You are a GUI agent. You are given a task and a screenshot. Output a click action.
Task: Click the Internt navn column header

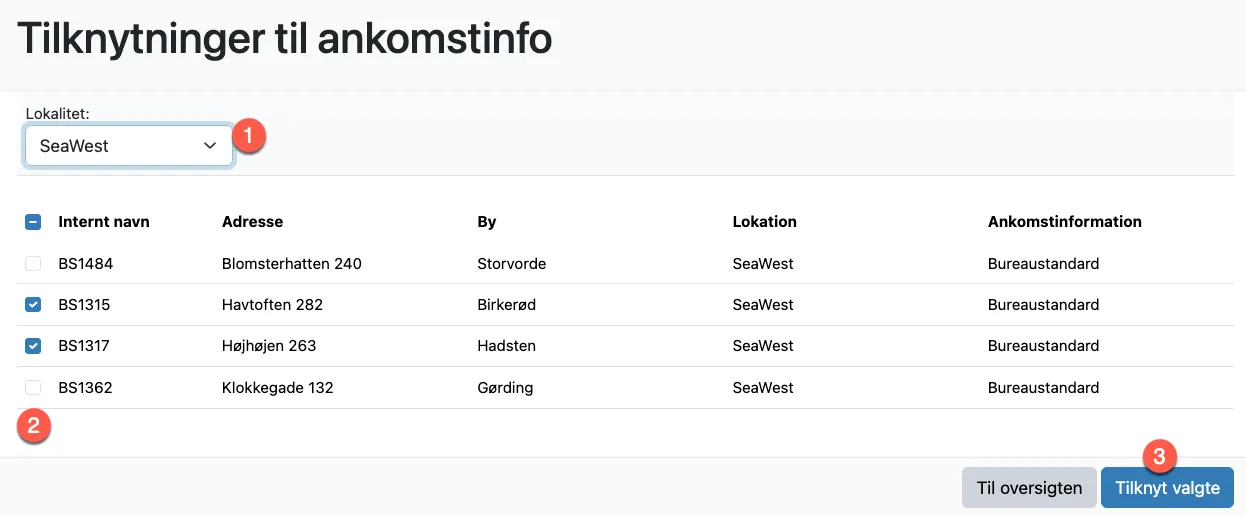click(104, 222)
